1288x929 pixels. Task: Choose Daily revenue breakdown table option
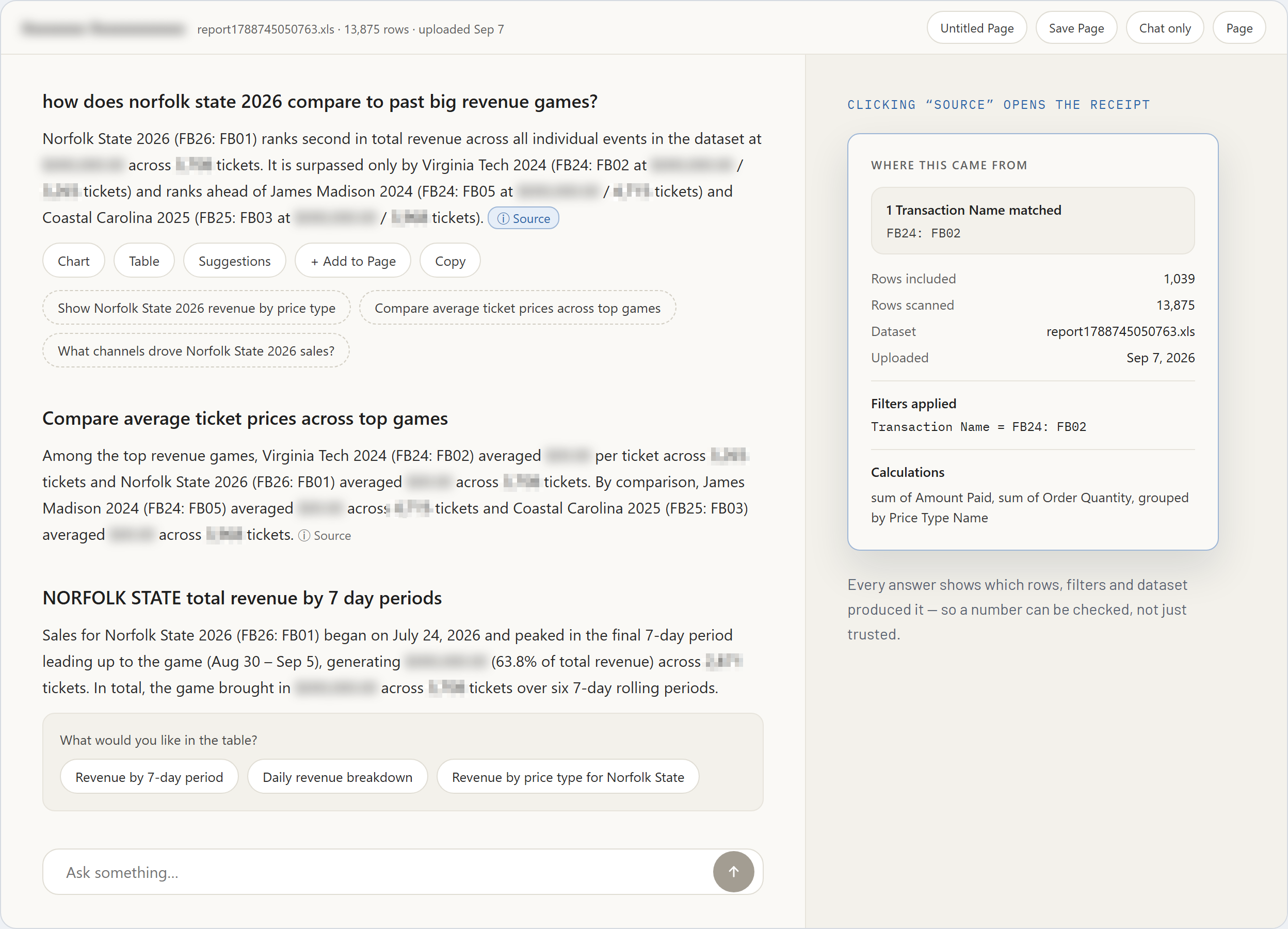click(337, 776)
